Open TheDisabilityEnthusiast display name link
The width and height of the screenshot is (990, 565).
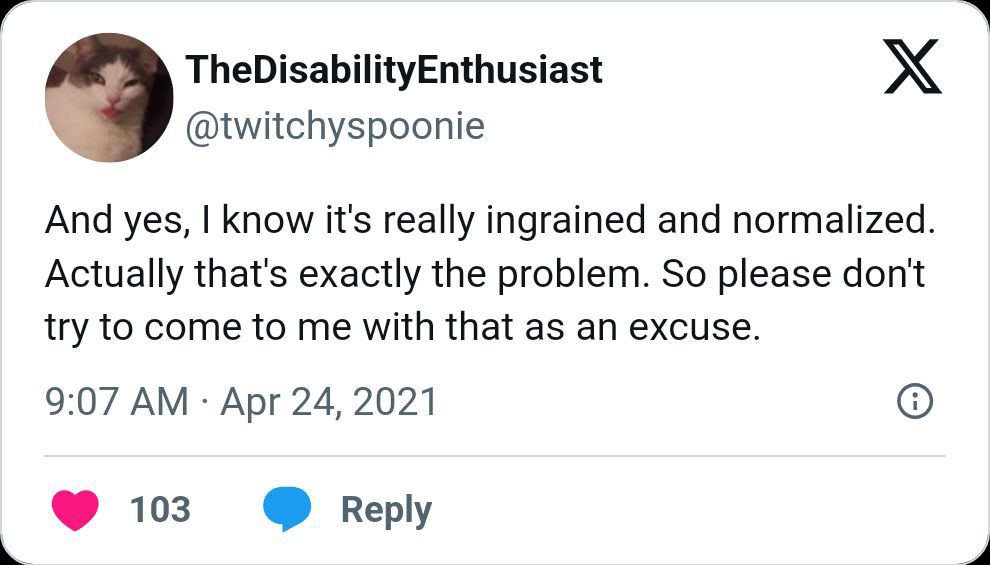click(x=394, y=70)
